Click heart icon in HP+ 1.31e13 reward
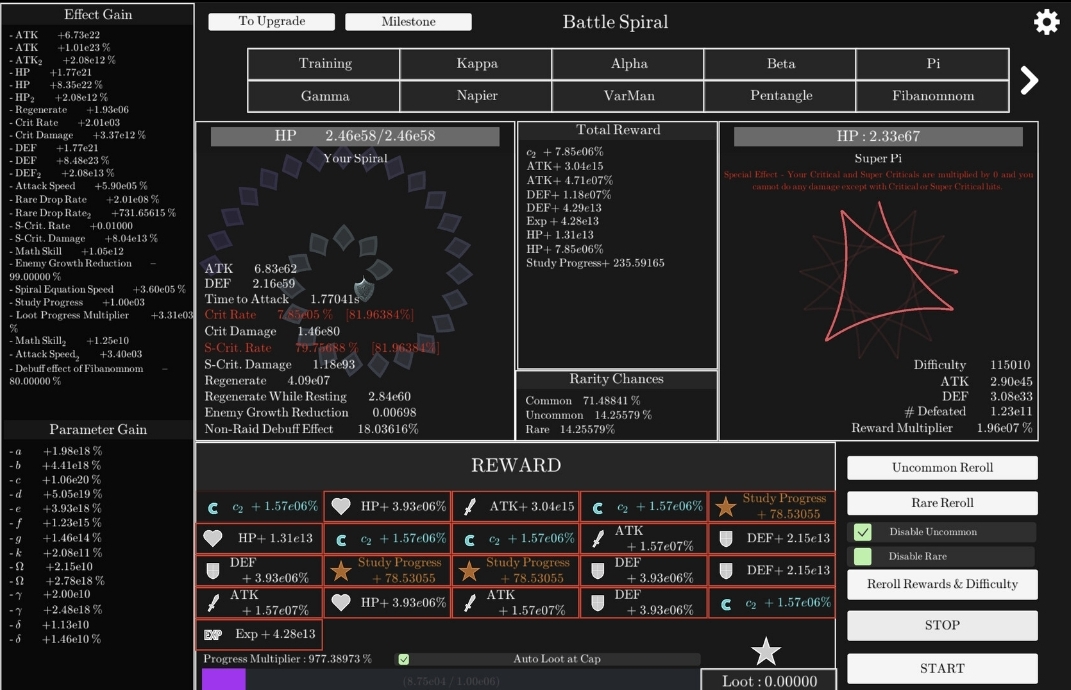Image resolution: width=1071 pixels, height=690 pixels. pyautogui.click(x=213, y=538)
